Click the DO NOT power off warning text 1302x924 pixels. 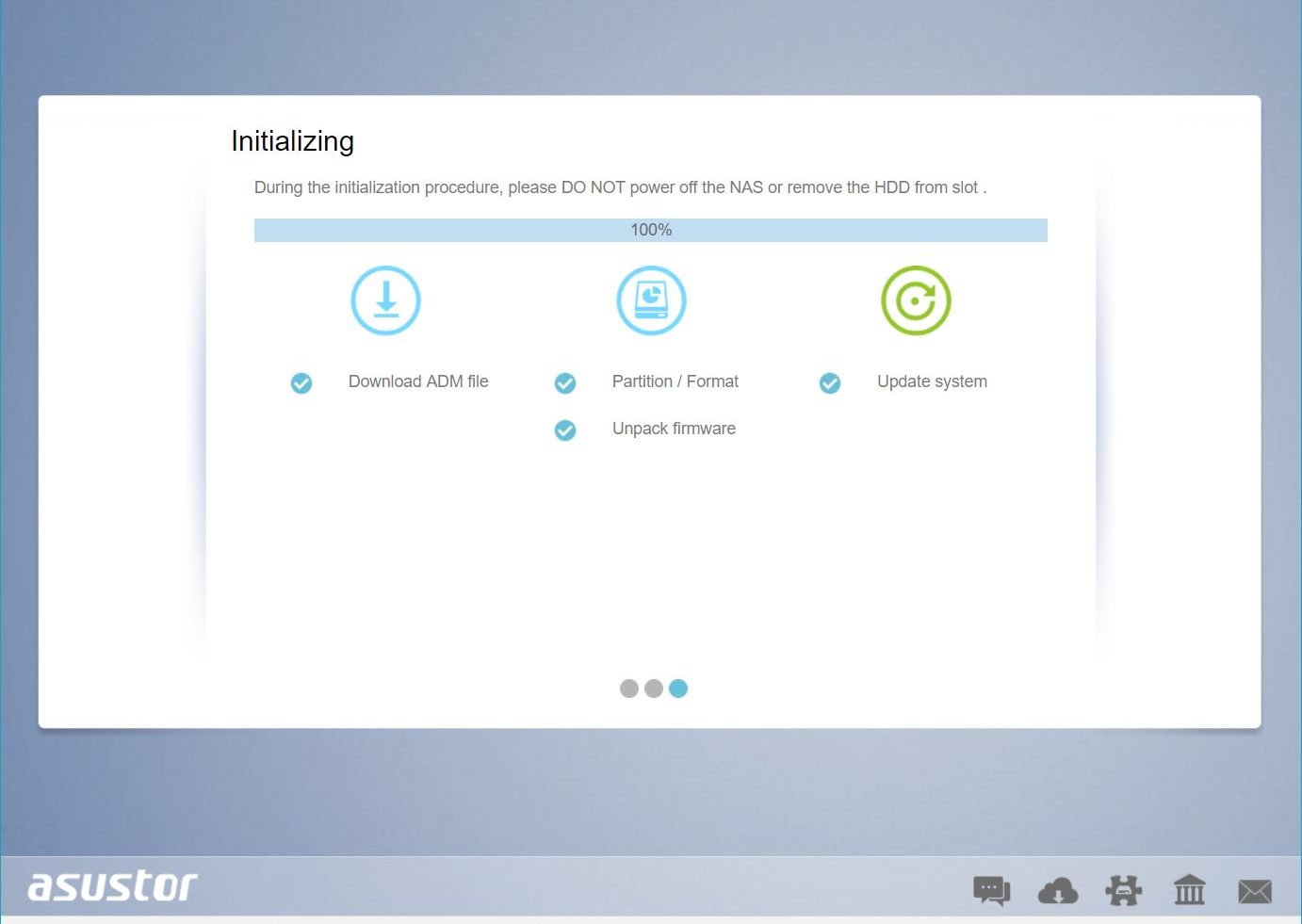click(621, 187)
